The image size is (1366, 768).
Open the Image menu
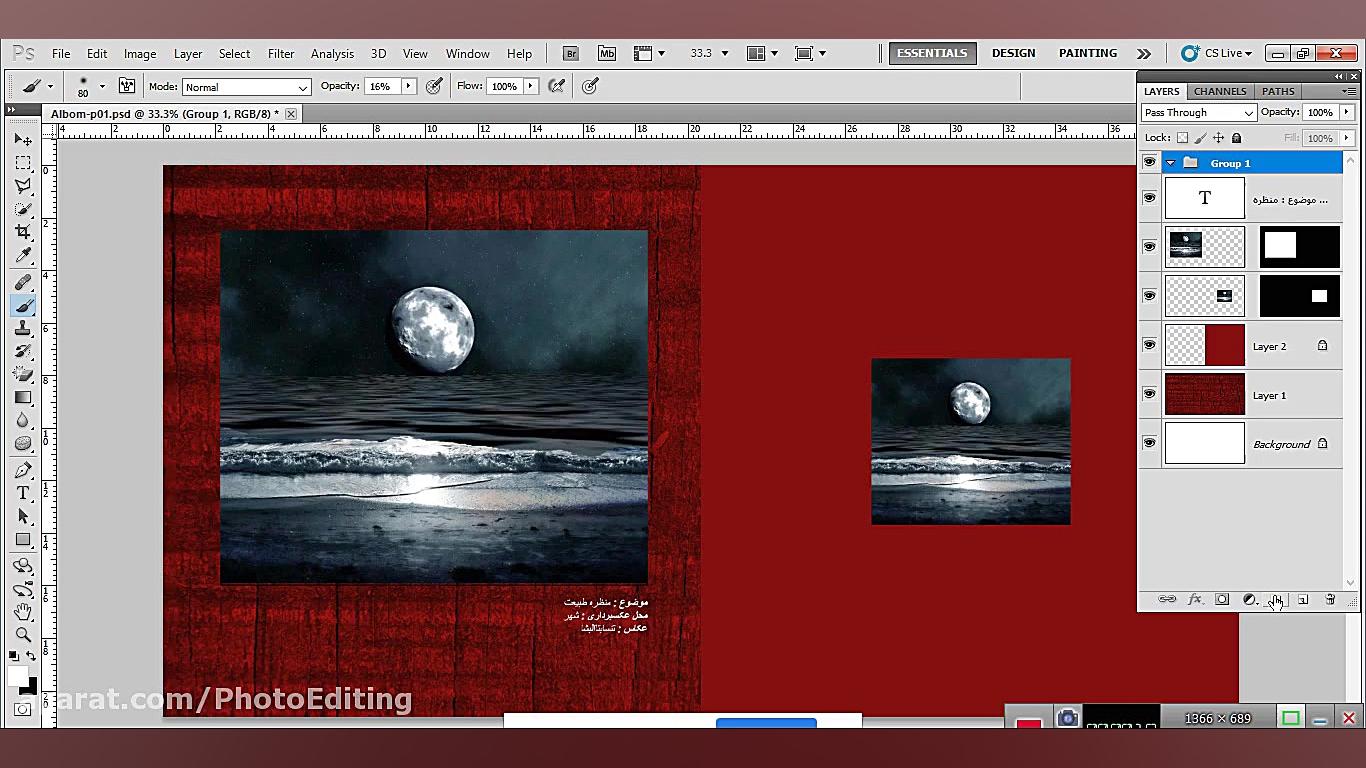(x=140, y=54)
